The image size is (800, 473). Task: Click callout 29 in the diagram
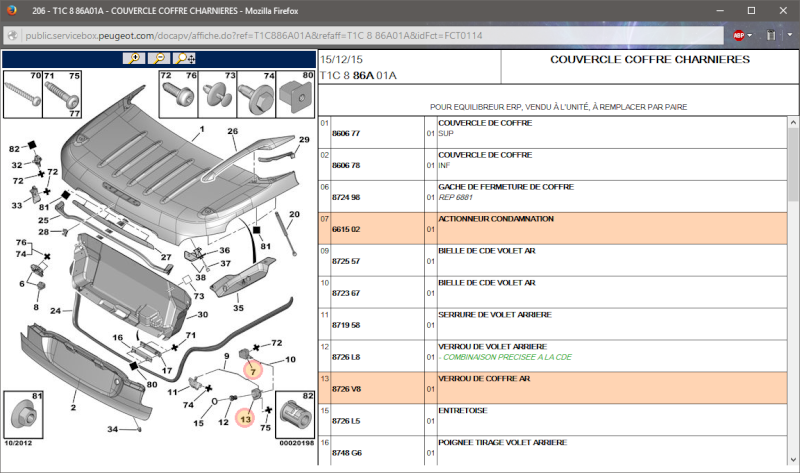(x=304, y=139)
